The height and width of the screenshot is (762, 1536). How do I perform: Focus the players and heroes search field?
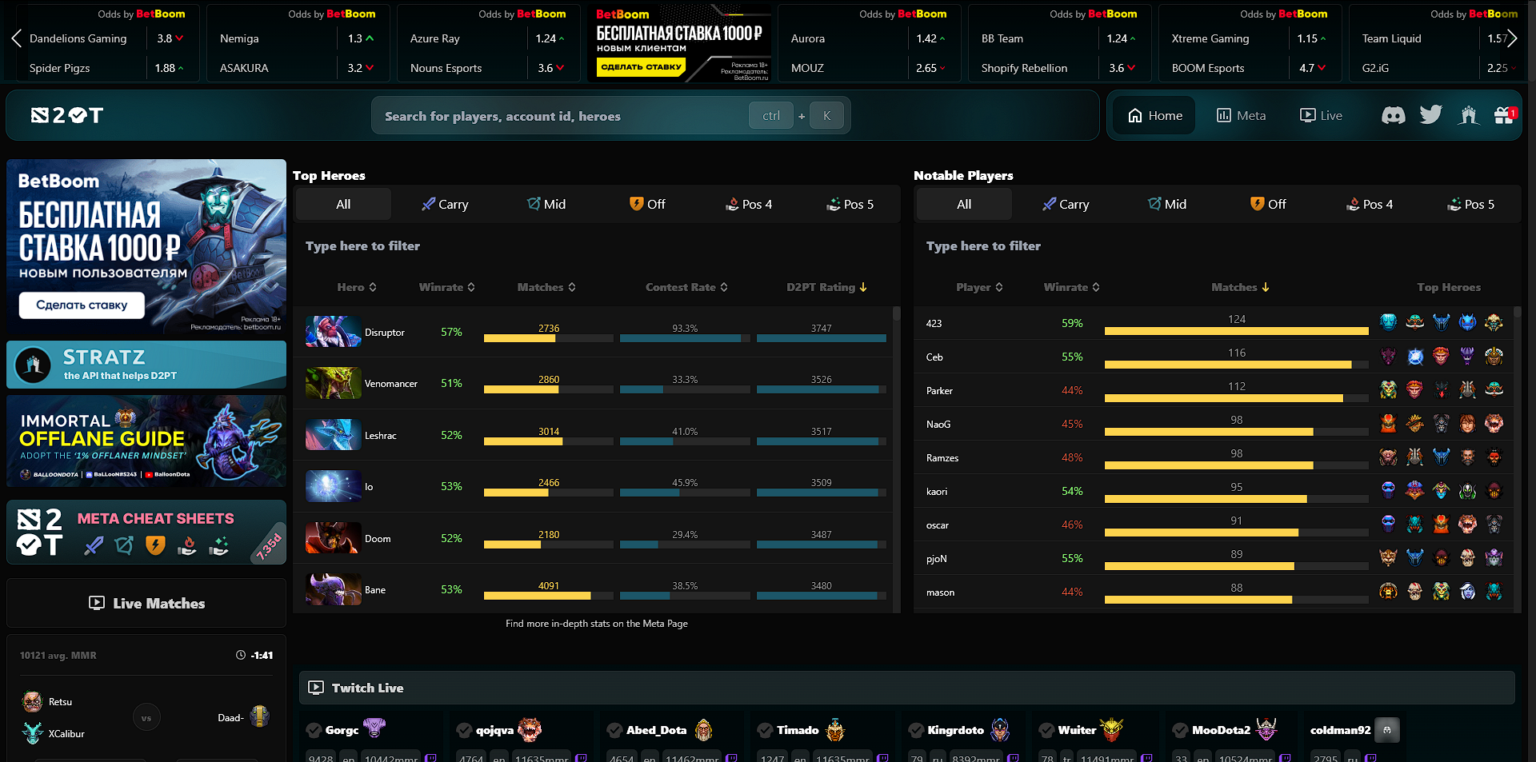pos(610,116)
